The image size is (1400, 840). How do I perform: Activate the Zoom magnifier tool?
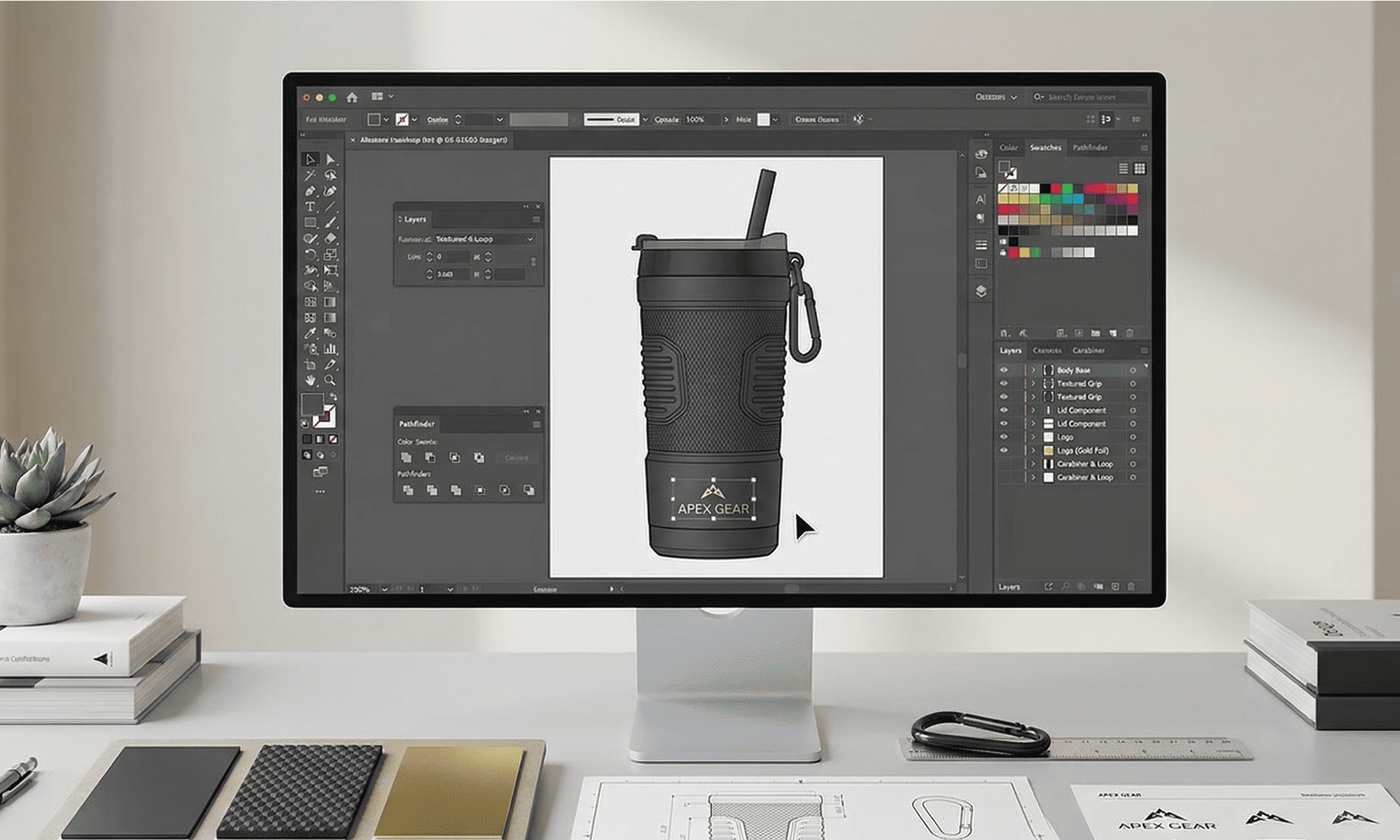(330, 380)
